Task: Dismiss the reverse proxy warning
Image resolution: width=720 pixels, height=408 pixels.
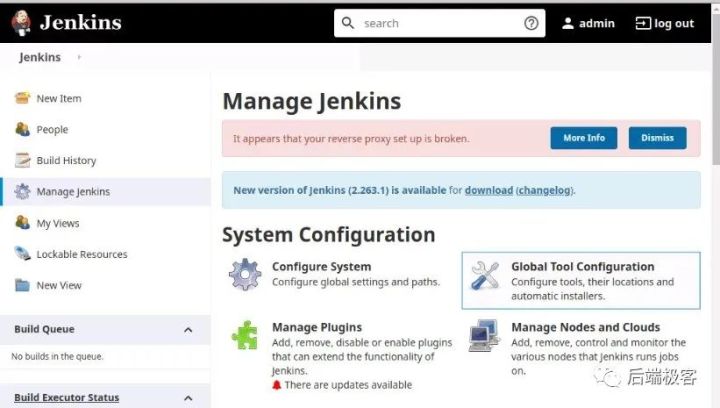Action: pyautogui.click(x=658, y=138)
